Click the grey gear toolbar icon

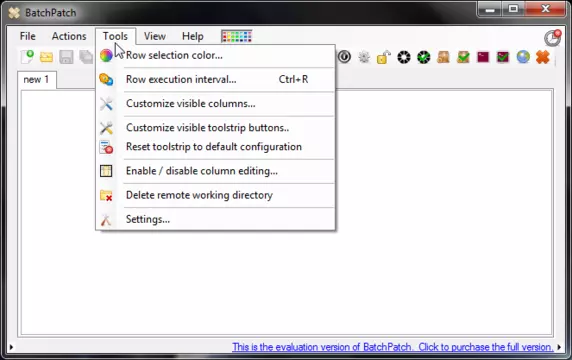coord(364,57)
